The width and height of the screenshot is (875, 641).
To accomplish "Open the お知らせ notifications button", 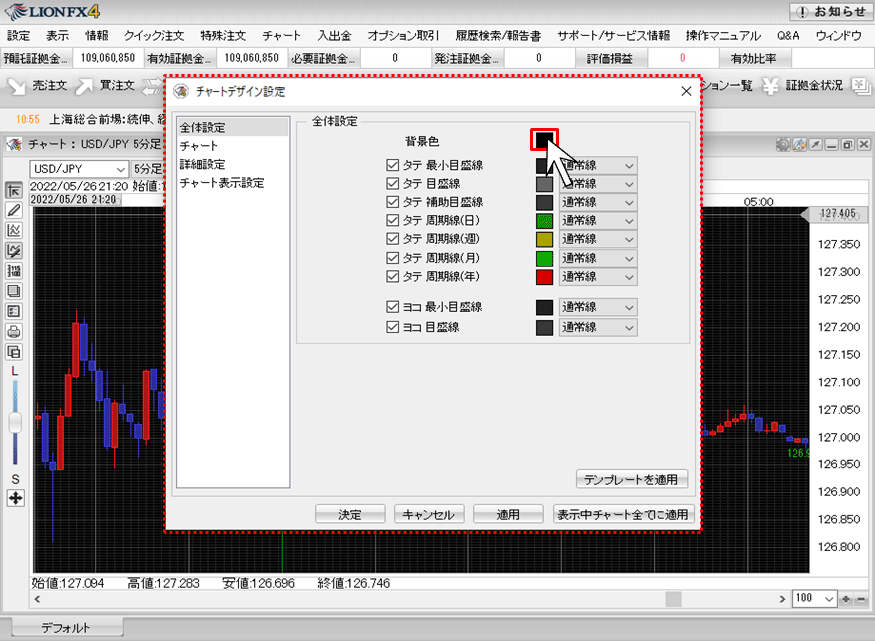I will (x=830, y=12).
